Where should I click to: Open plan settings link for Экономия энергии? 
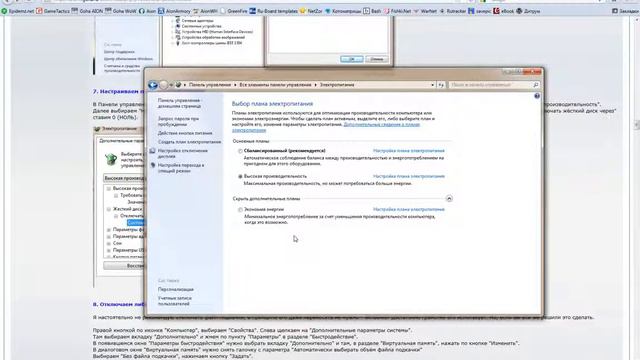[x=409, y=209]
